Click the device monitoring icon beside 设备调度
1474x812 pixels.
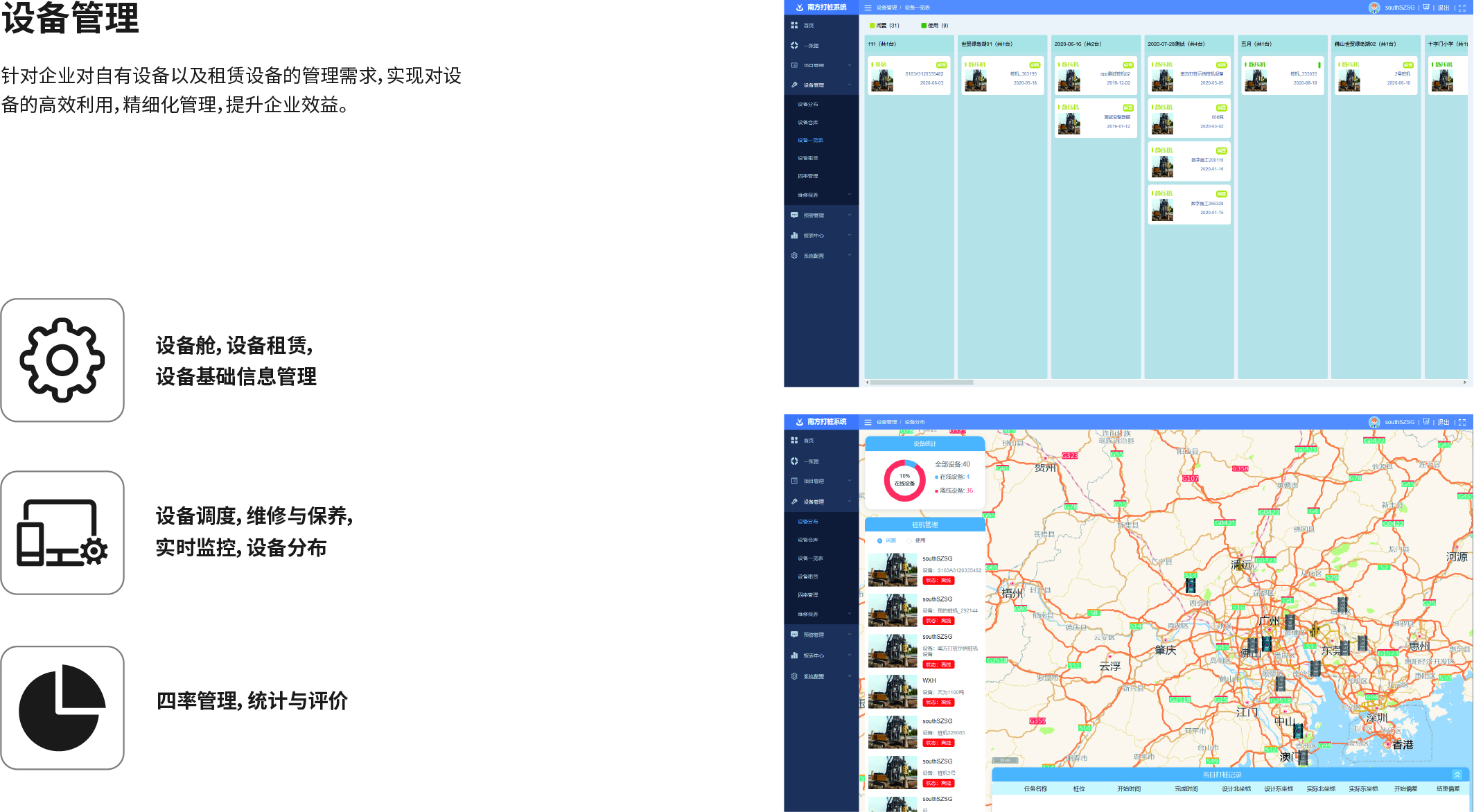coord(62,533)
